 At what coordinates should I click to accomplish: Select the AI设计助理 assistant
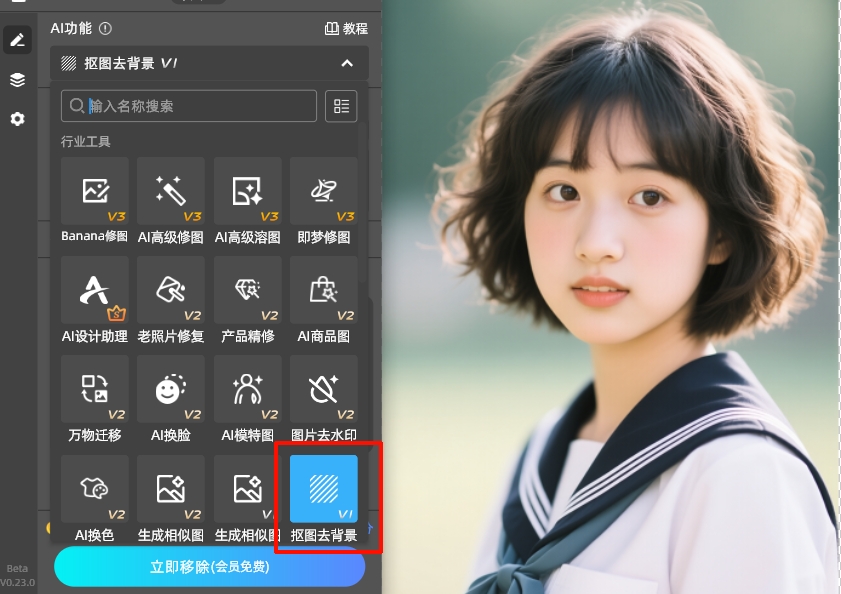tap(94, 290)
